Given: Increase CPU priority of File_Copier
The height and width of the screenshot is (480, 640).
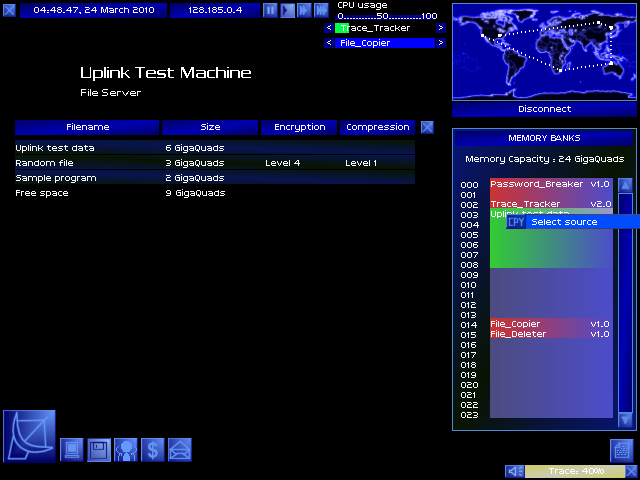Looking at the screenshot, I should (441, 43).
